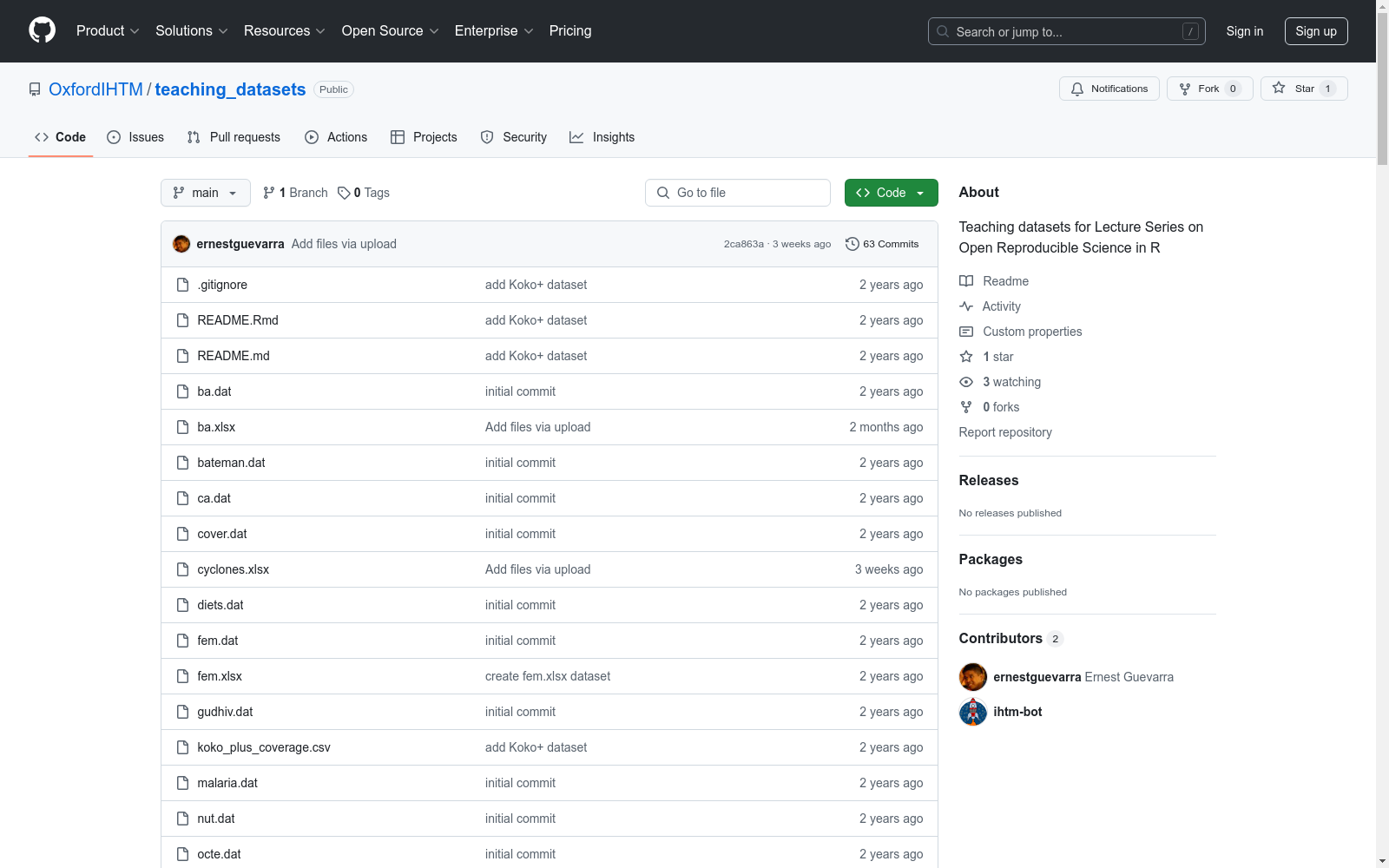Open ca.dat file

pyautogui.click(x=214, y=498)
